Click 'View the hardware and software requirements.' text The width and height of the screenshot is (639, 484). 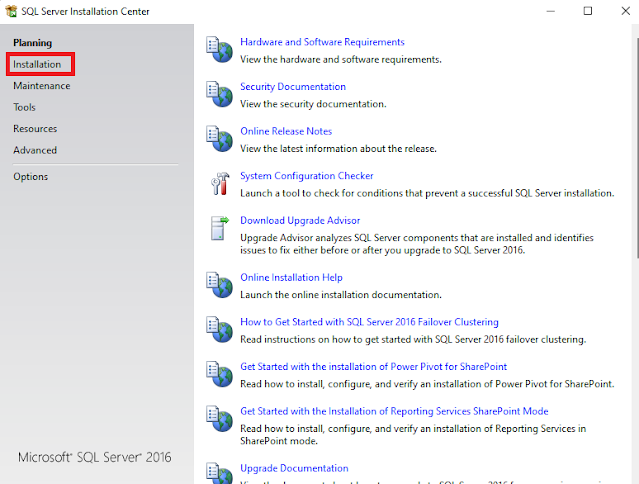click(341, 59)
